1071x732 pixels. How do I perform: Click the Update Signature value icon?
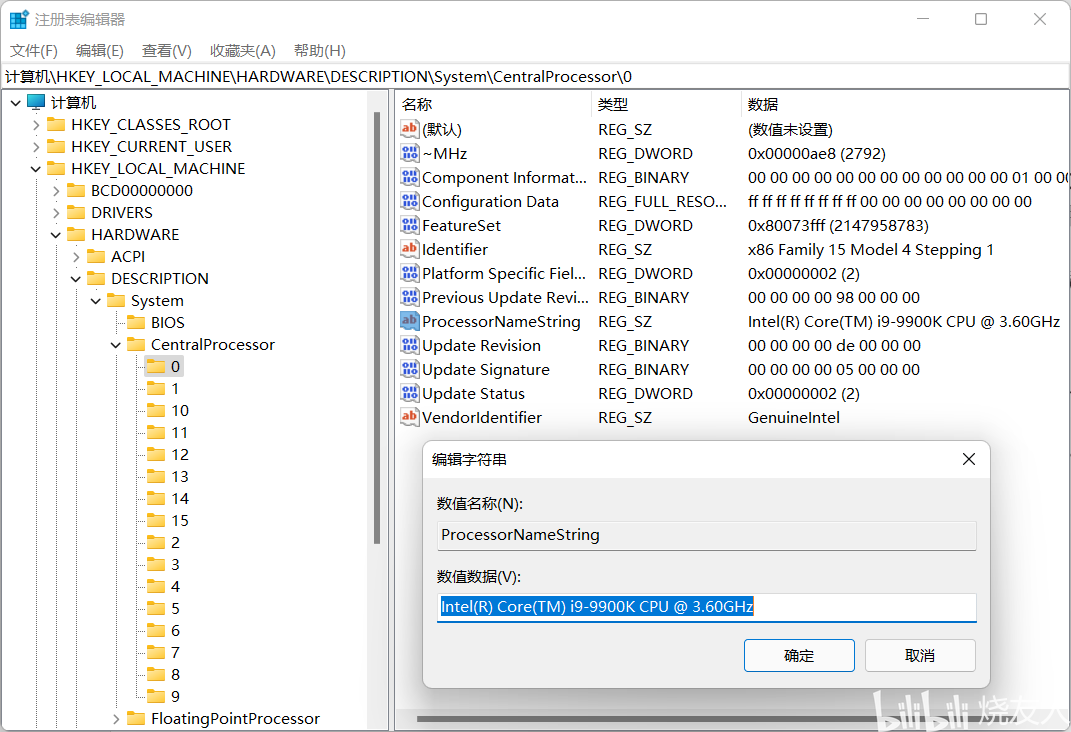(x=409, y=369)
